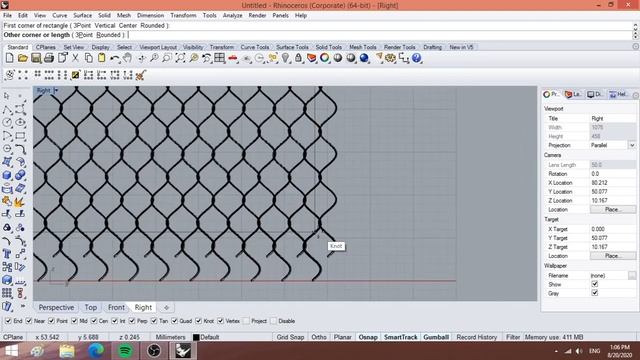This screenshot has width=640, height=360.
Task: Click the Windows Start button
Action: pyautogui.click(x=11, y=351)
